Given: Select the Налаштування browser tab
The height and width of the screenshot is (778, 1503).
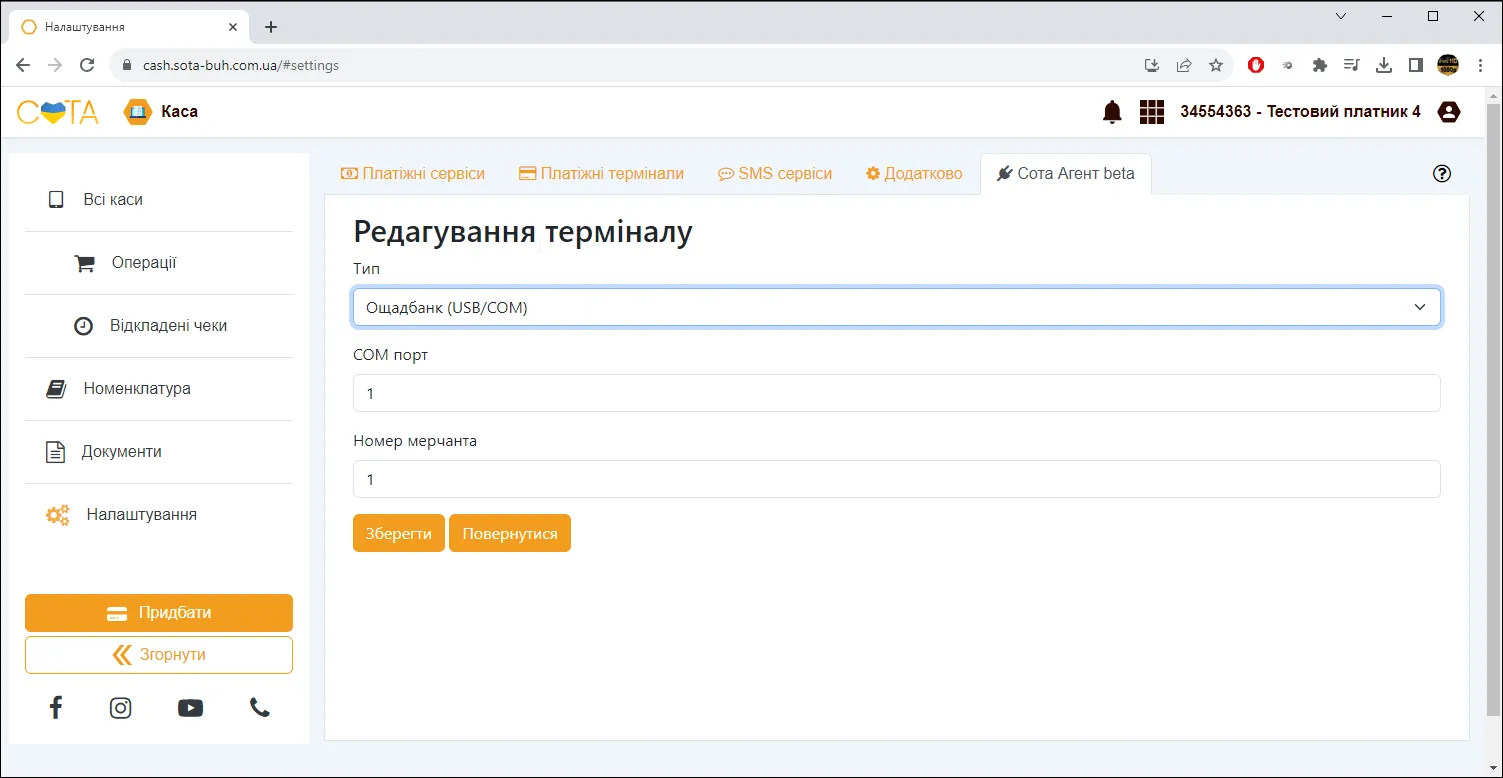Looking at the screenshot, I should 128,27.
